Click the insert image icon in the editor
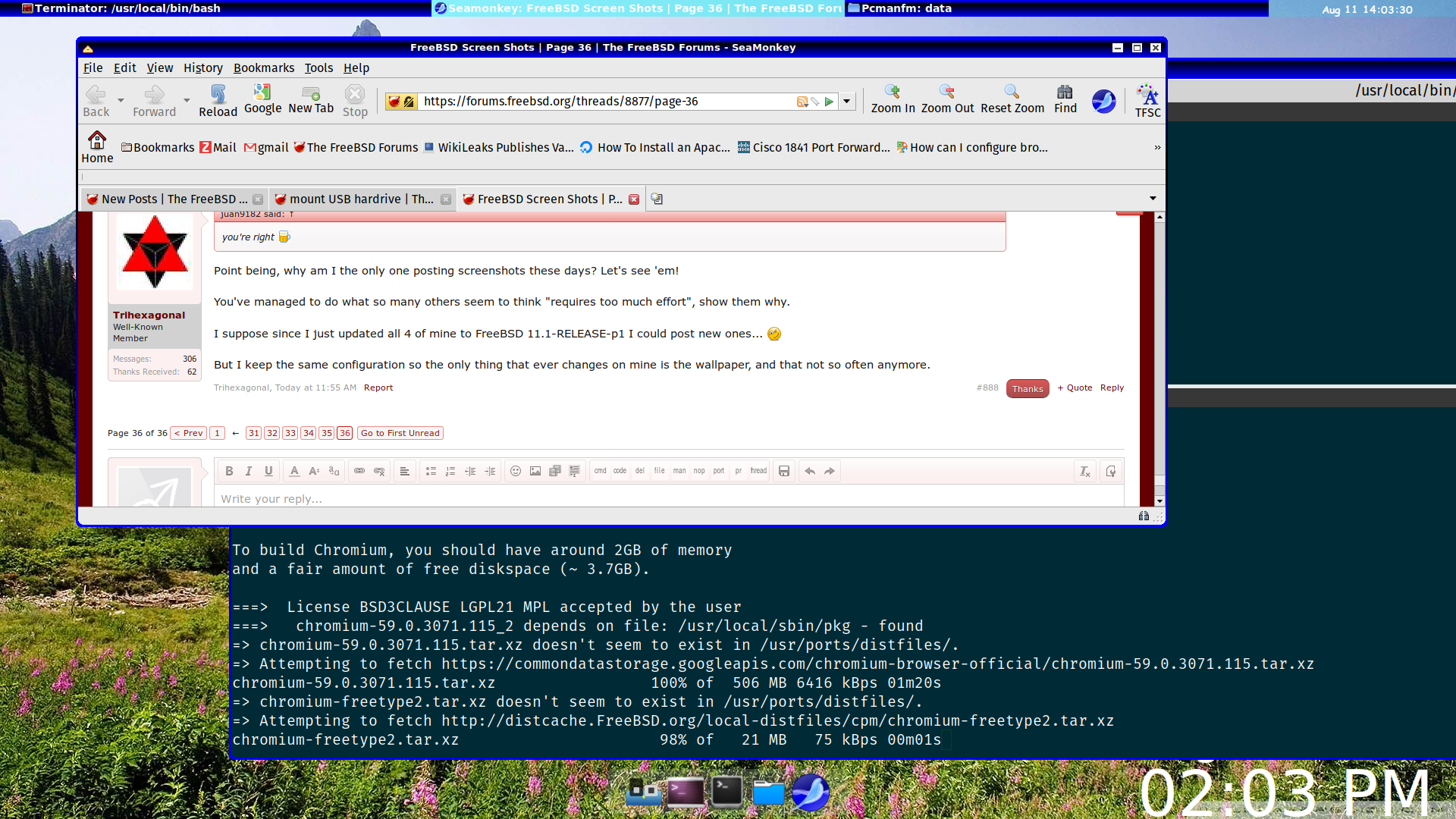The height and width of the screenshot is (819, 1456). pos(535,471)
